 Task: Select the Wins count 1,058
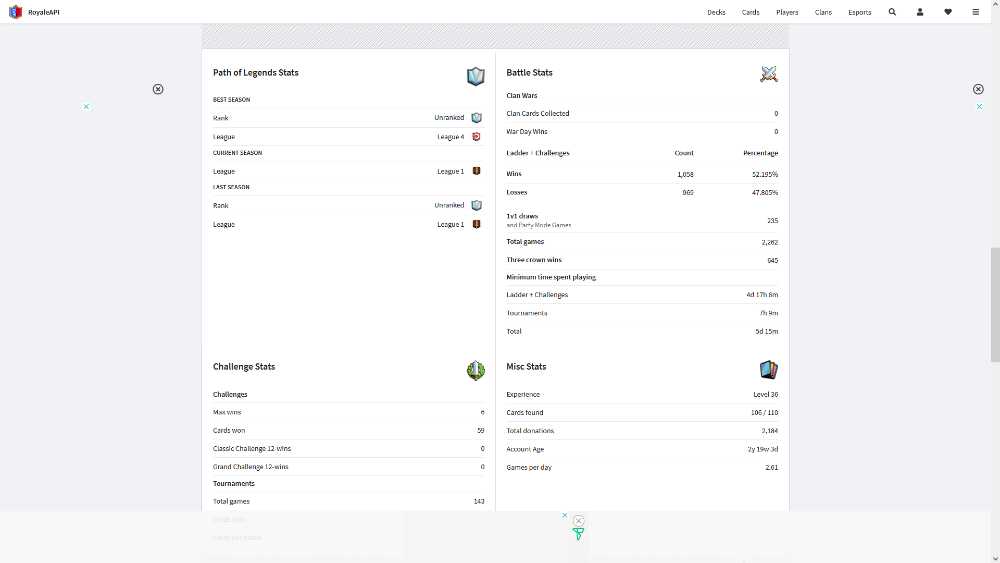pyautogui.click(x=686, y=174)
